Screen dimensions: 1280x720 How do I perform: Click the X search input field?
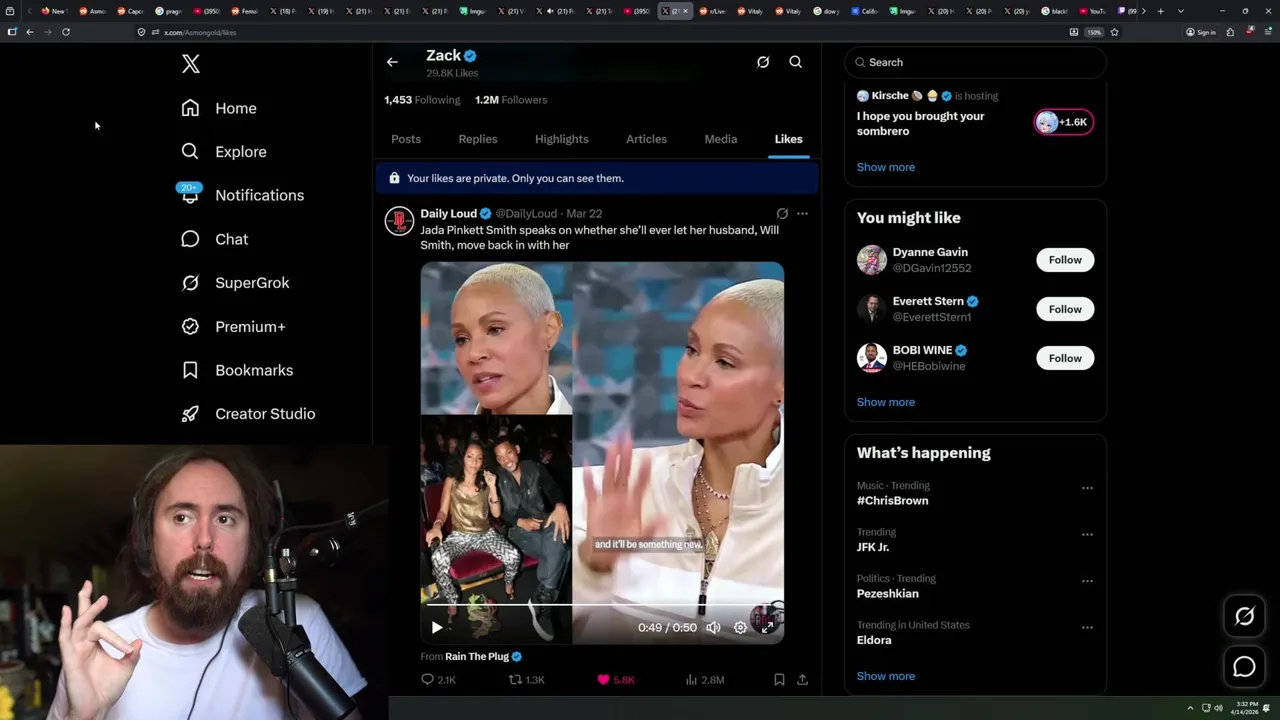point(975,62)
